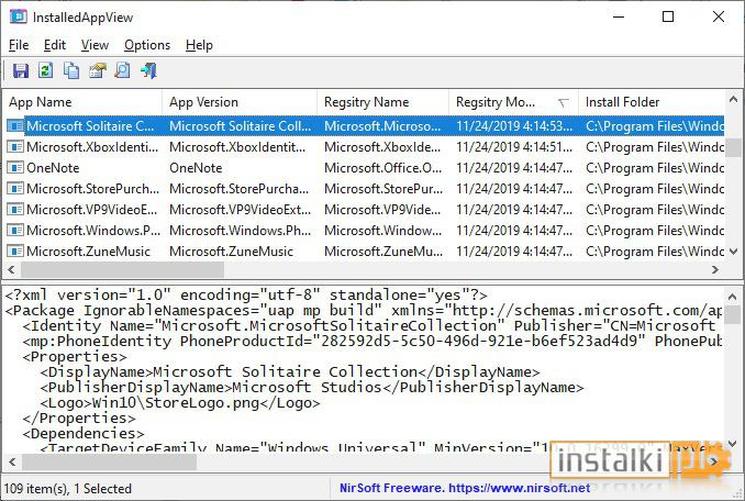Click the 11/24/2019 4:14:53 modified time cell
Image resolution: width=745 pixels, height=501 pixels.
(x=515, y=126)
